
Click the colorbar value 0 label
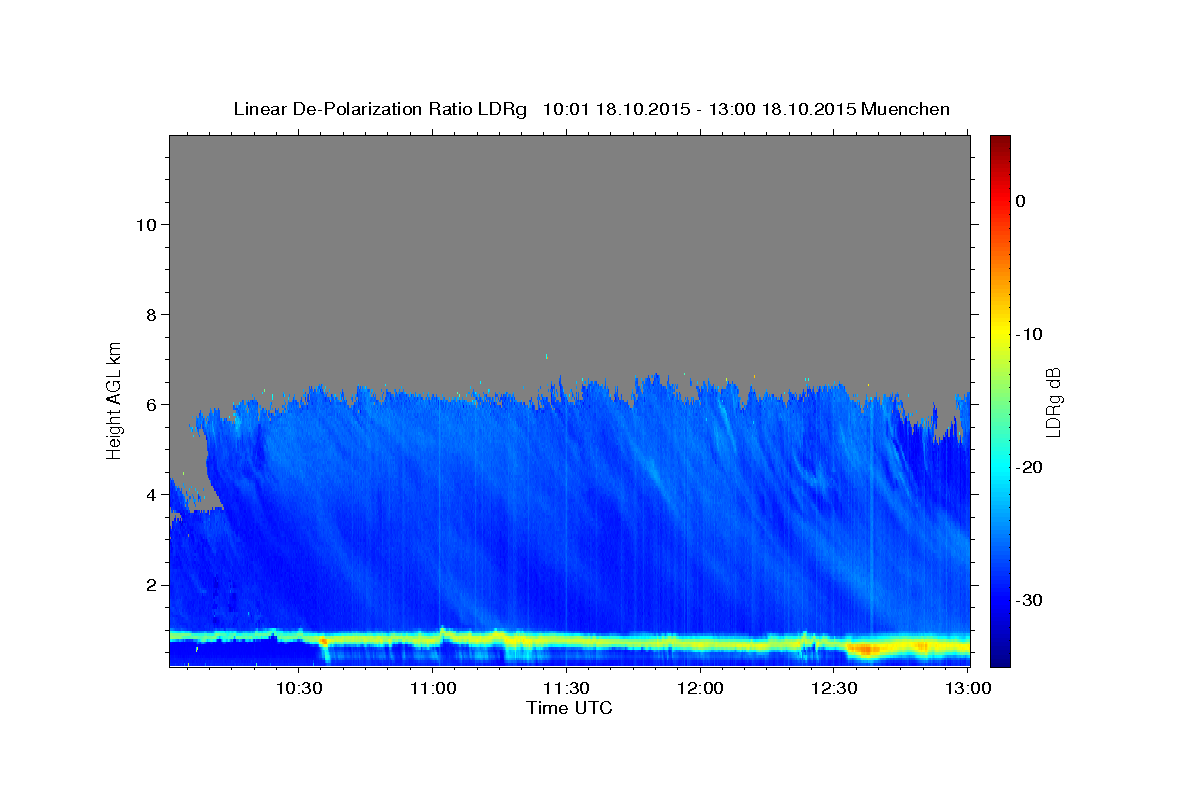1020,201
